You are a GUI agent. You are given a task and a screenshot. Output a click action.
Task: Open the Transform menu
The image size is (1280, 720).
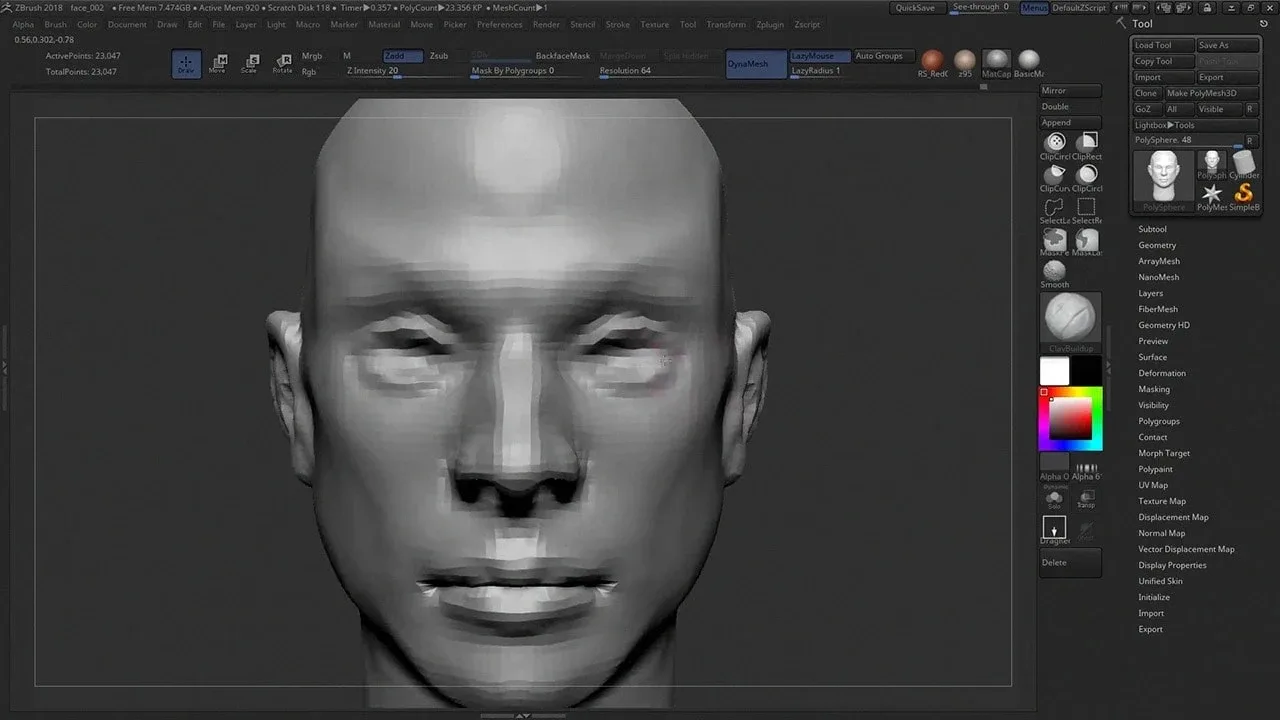726,24
